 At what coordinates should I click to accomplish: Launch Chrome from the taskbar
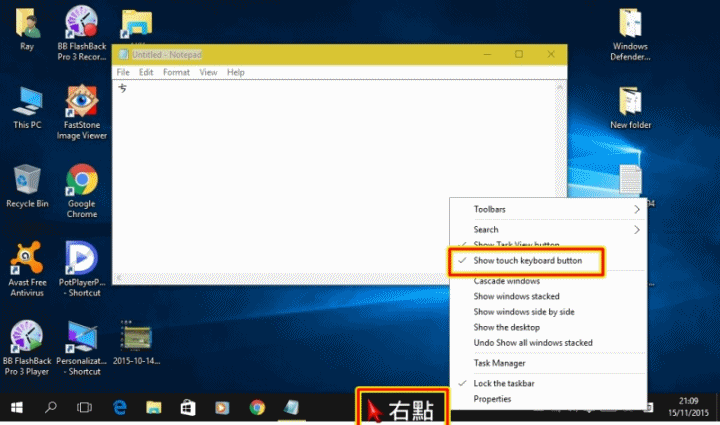[257, 408]
